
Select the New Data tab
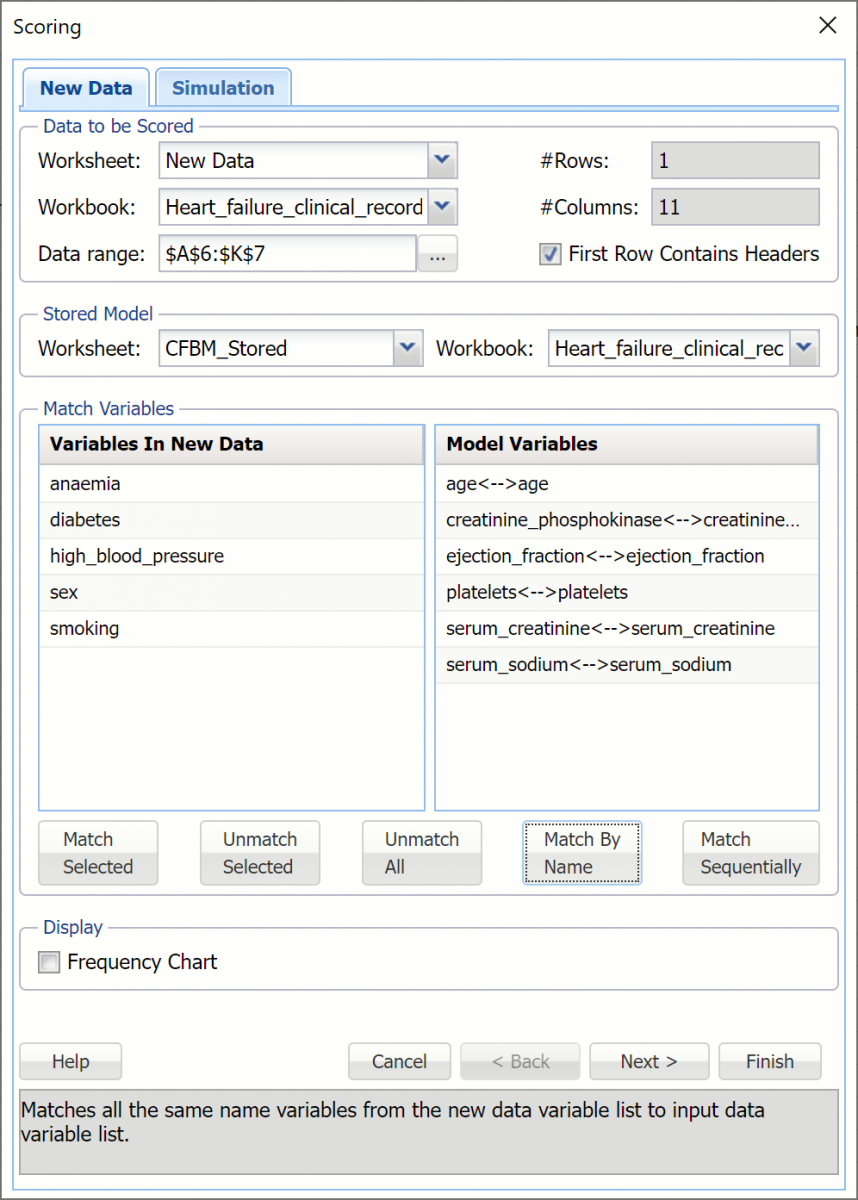pyautogui.click(x=86, y=88)
